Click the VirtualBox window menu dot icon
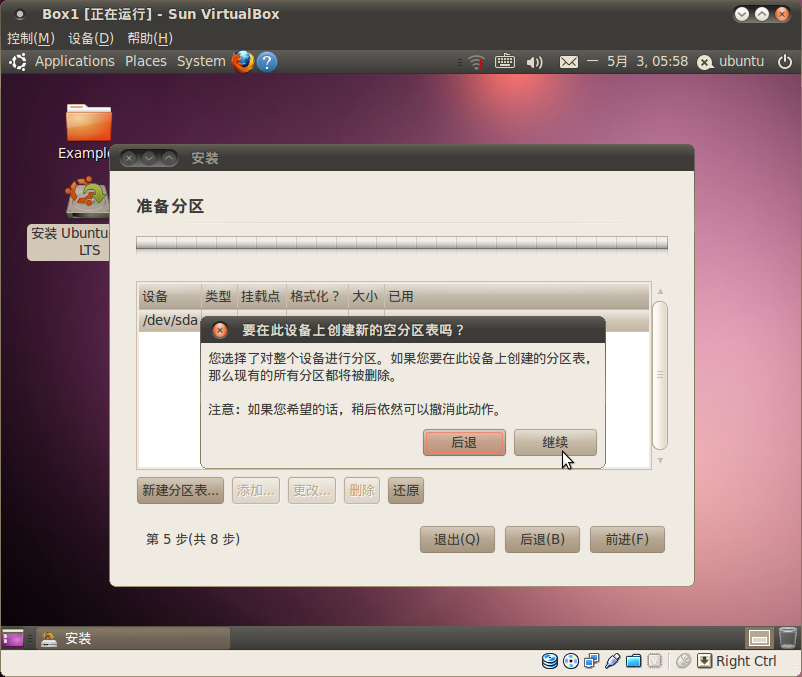This screenshot has width=802, height=677. pyautogui.click(x=19, y=14)
